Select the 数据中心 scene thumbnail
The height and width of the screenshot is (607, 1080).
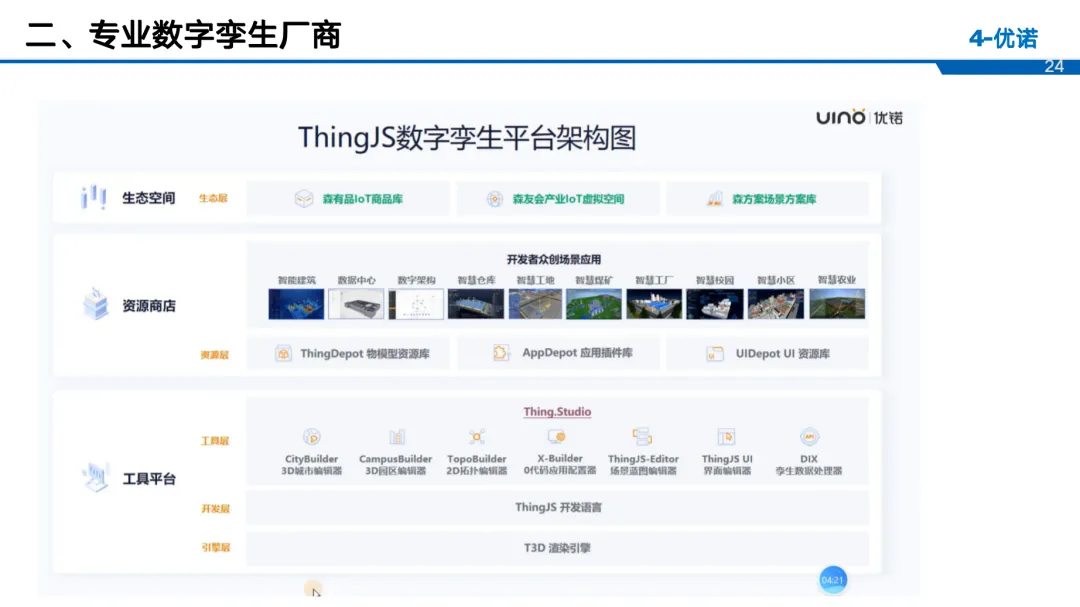click(x=356, y=304)
